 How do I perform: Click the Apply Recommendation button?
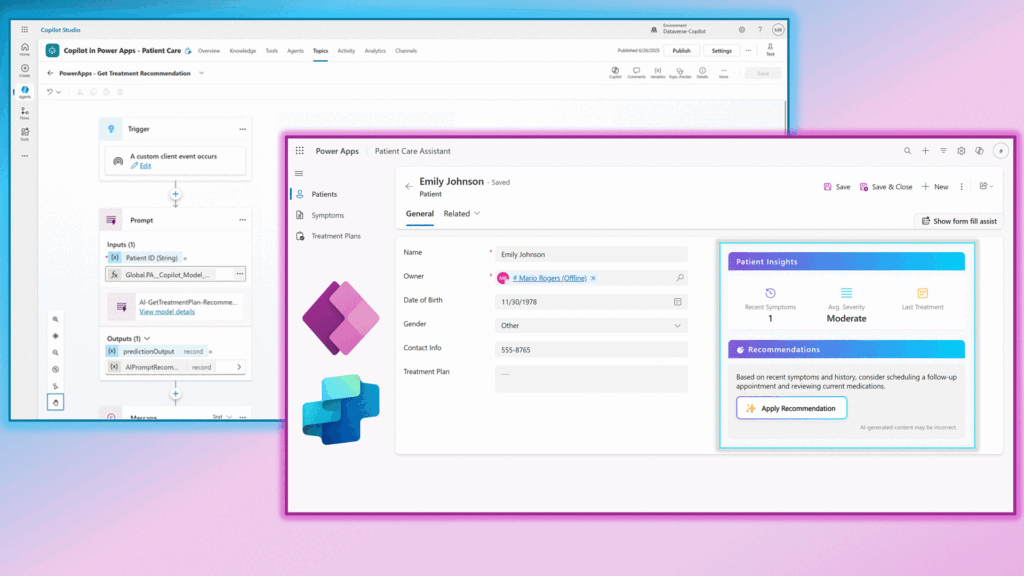(x=791, y=408)
